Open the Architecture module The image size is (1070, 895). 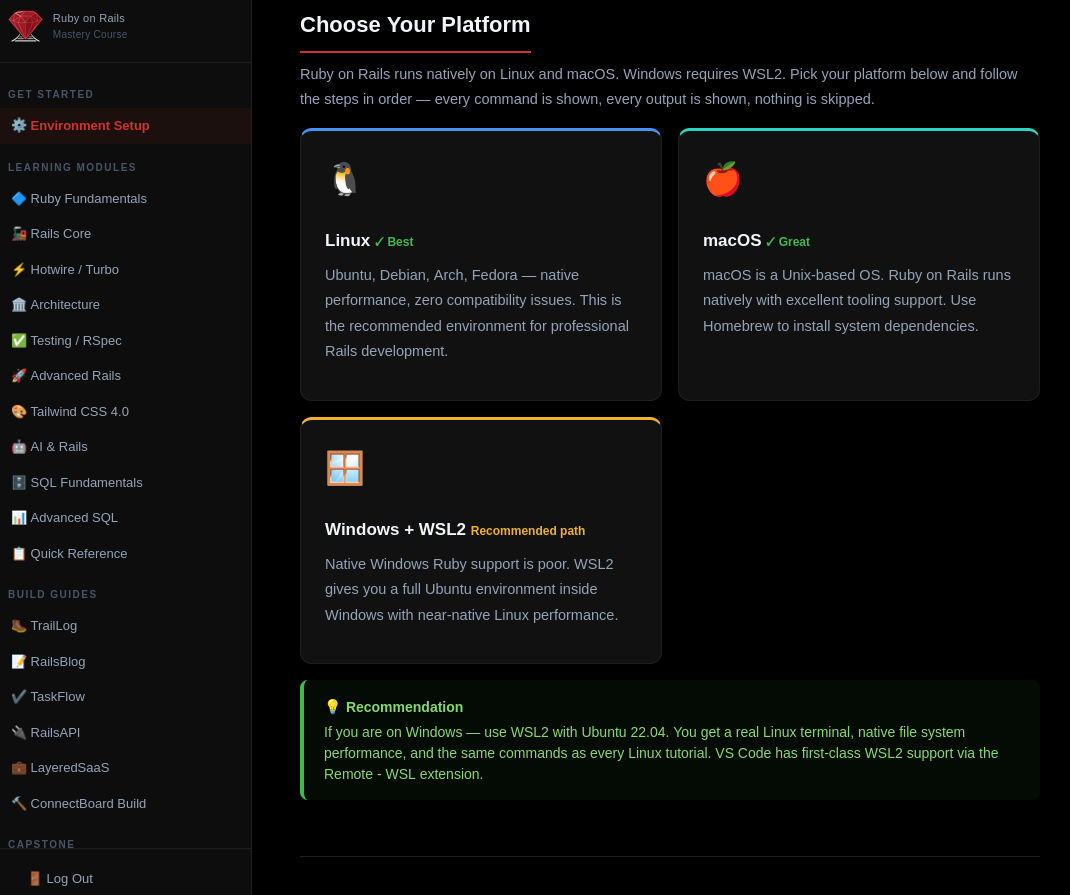[x=126, y=305]
